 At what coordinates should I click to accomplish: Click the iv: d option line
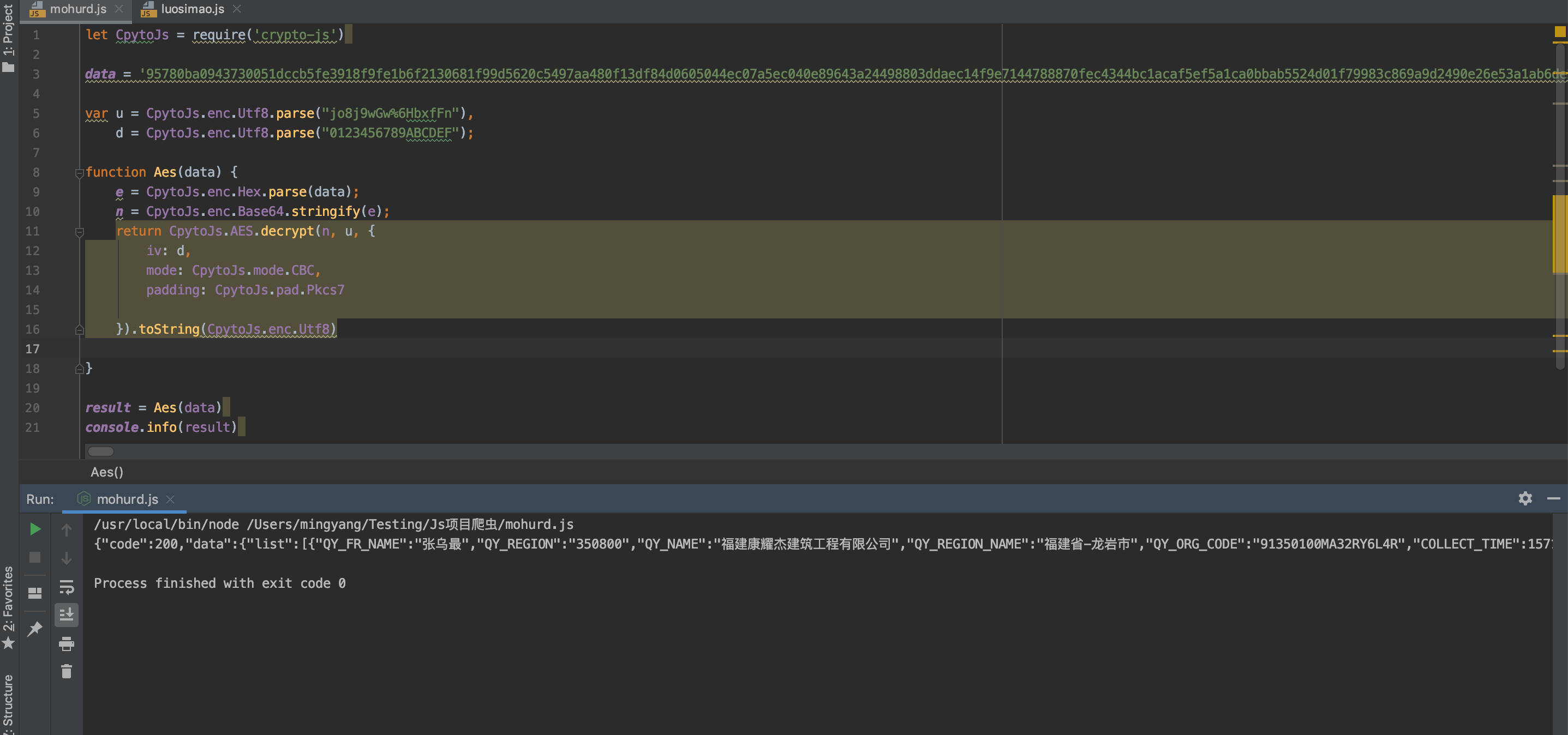[x=169, y=251]
